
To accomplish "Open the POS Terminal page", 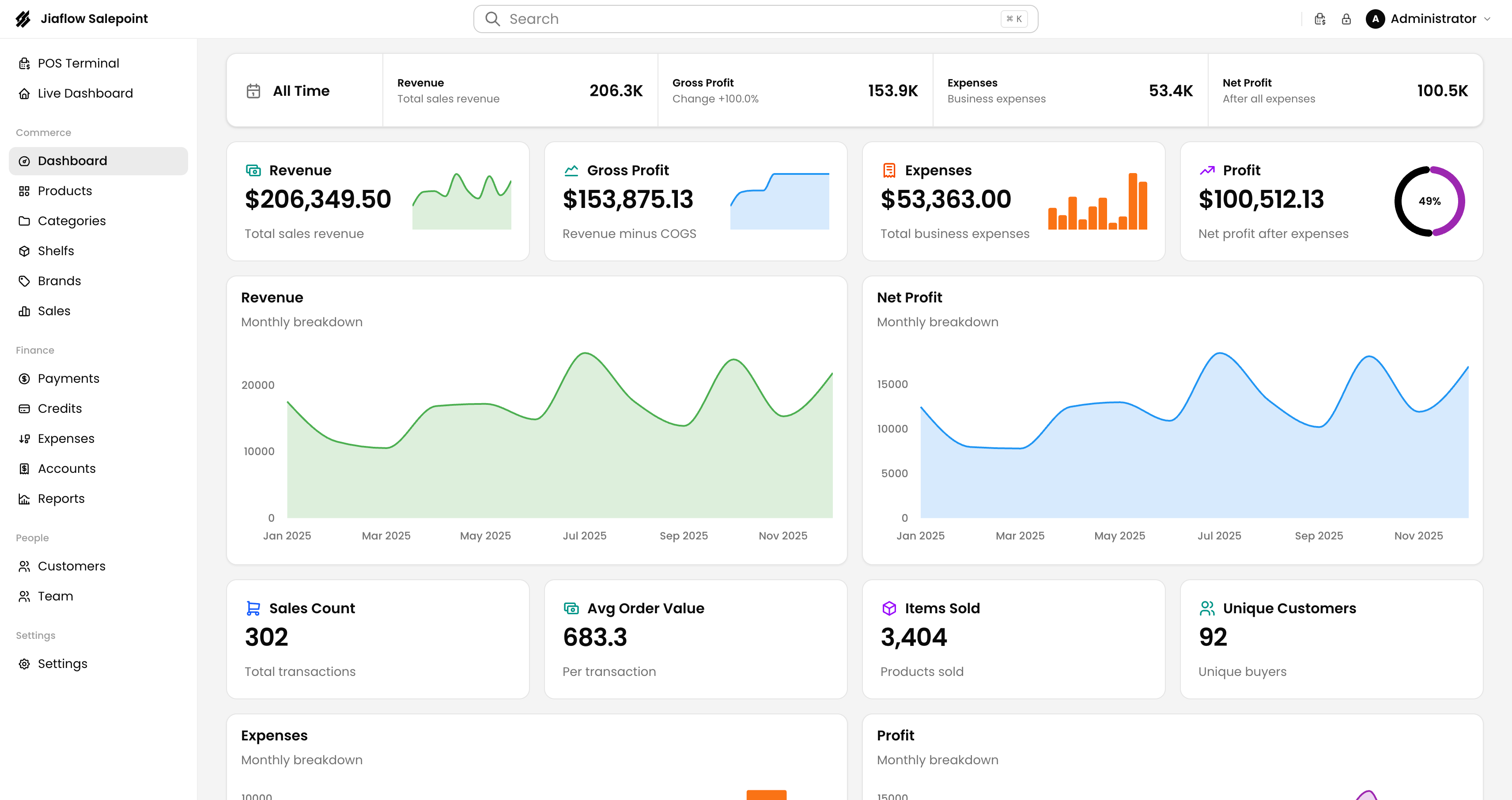I will coord(98,64).
